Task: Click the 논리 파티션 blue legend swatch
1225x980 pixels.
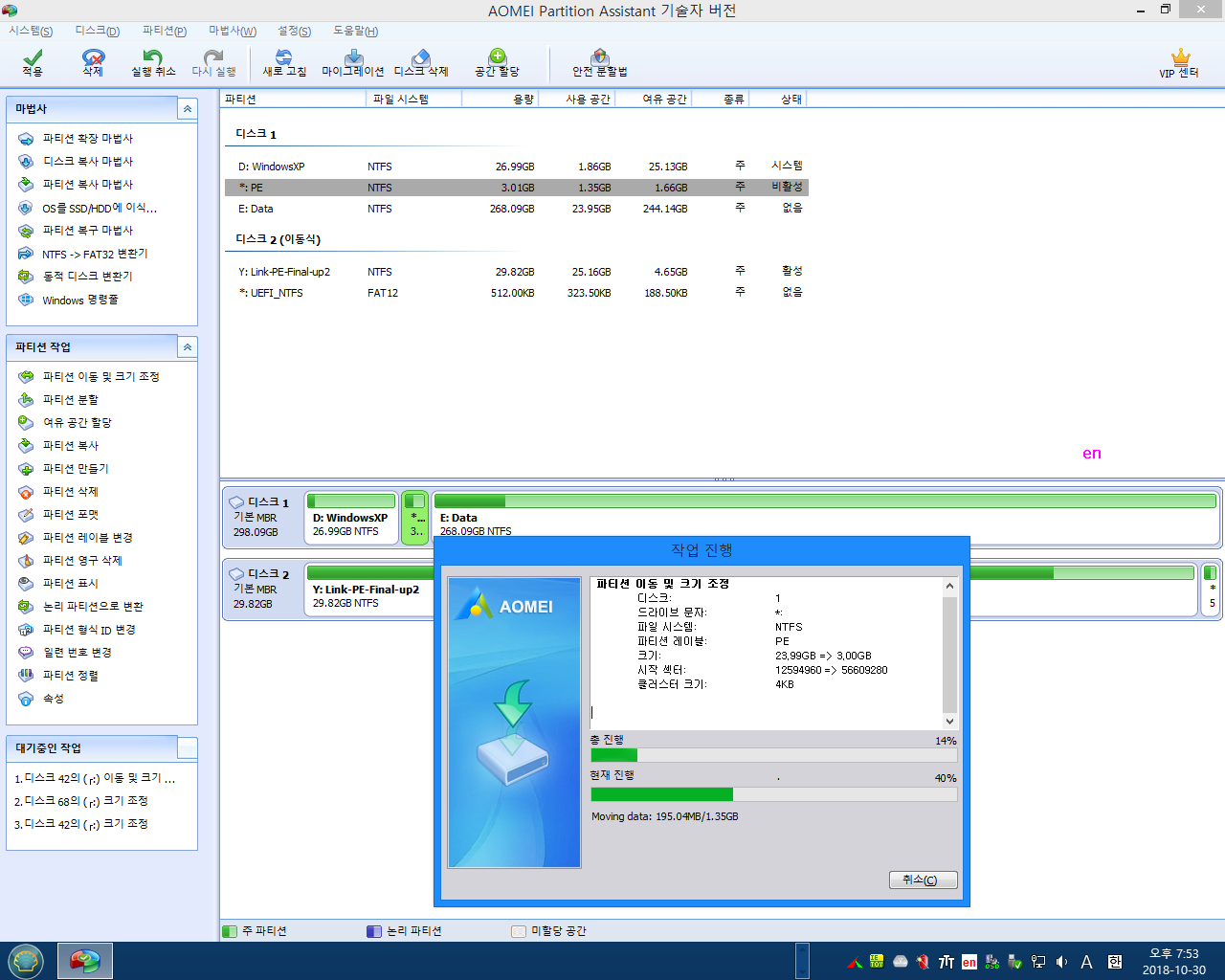Action: coord(374,931)
